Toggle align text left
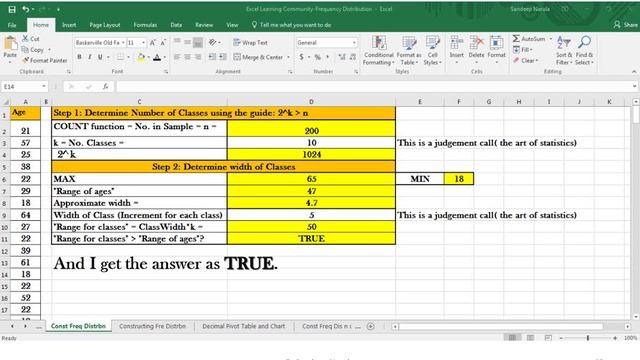Screen dimensions: 640x360 [x=177, y=57]
